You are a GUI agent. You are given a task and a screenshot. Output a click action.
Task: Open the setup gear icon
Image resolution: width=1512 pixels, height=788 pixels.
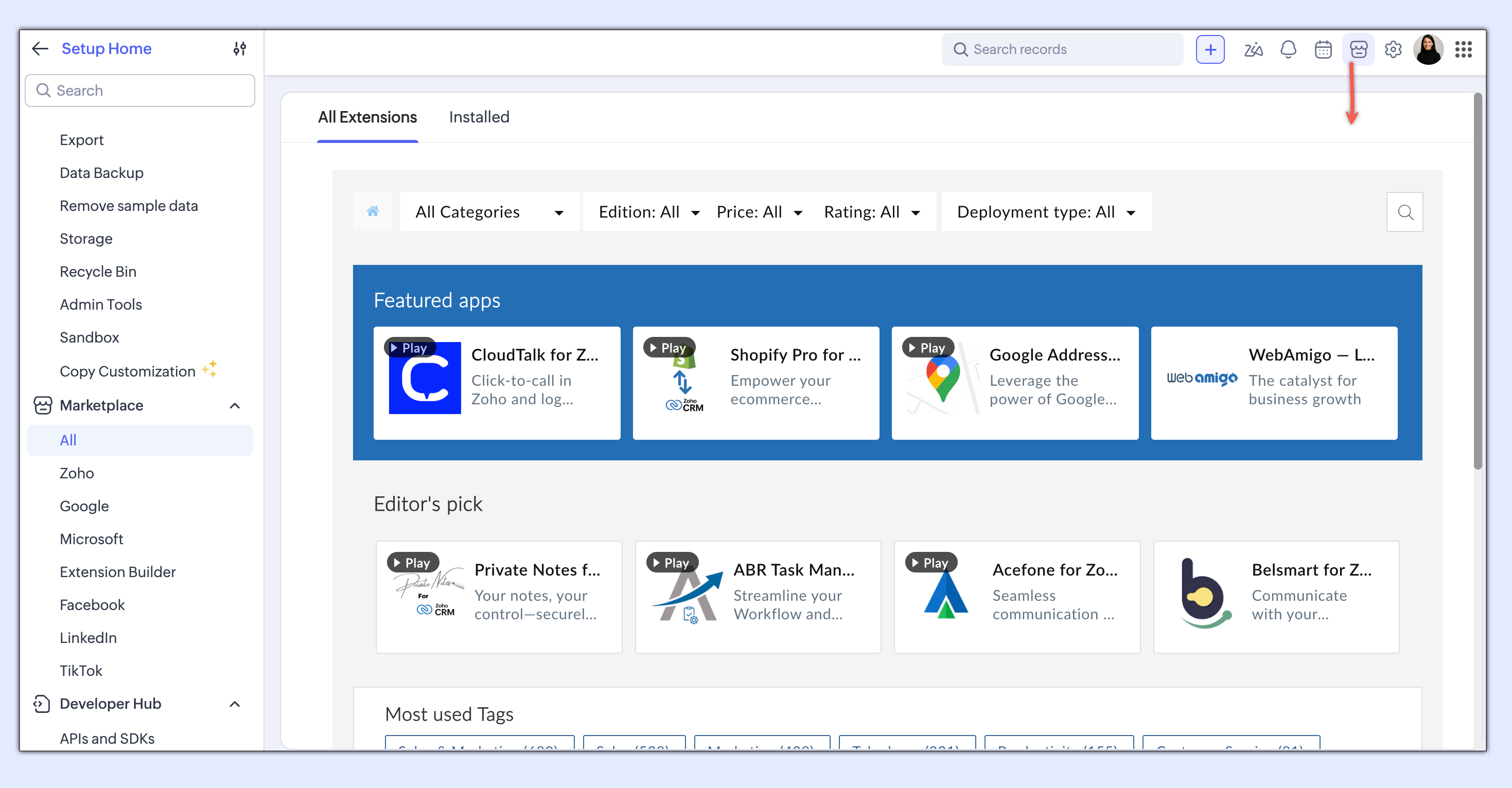coord(1393,49)
